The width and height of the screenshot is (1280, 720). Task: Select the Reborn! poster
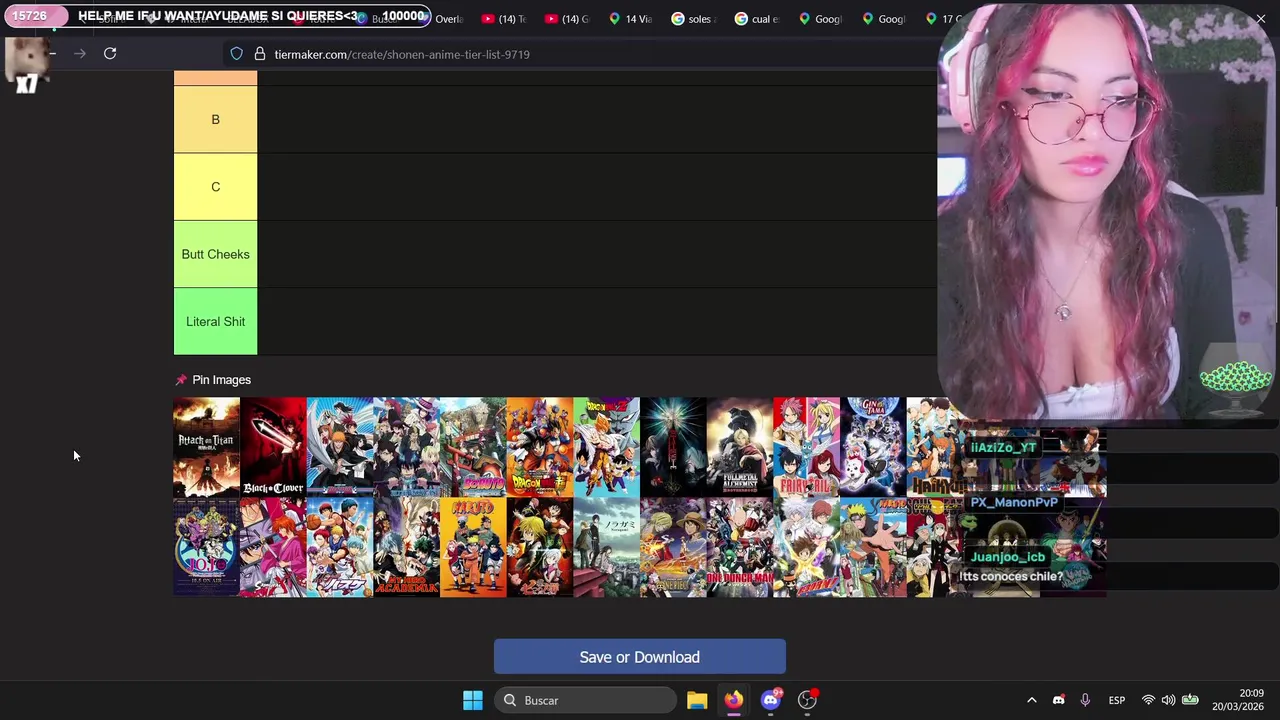point(806,547)
